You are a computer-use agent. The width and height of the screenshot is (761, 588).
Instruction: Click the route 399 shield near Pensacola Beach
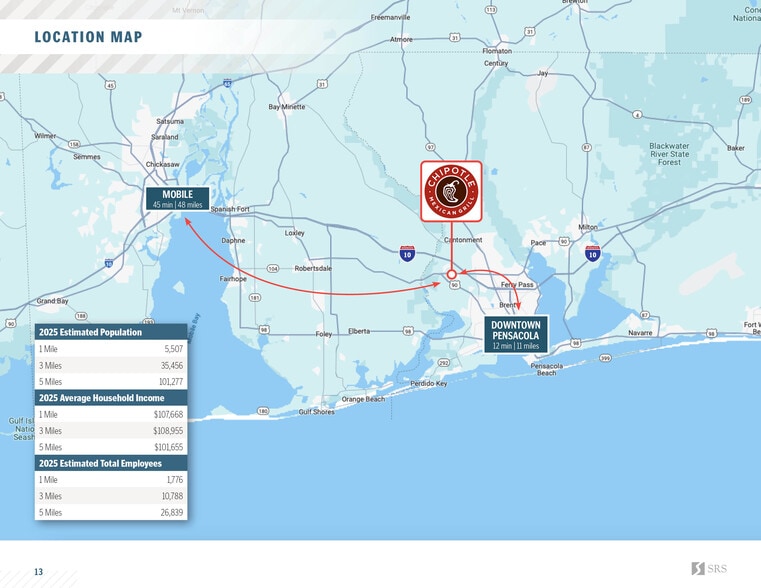[605, 358]
